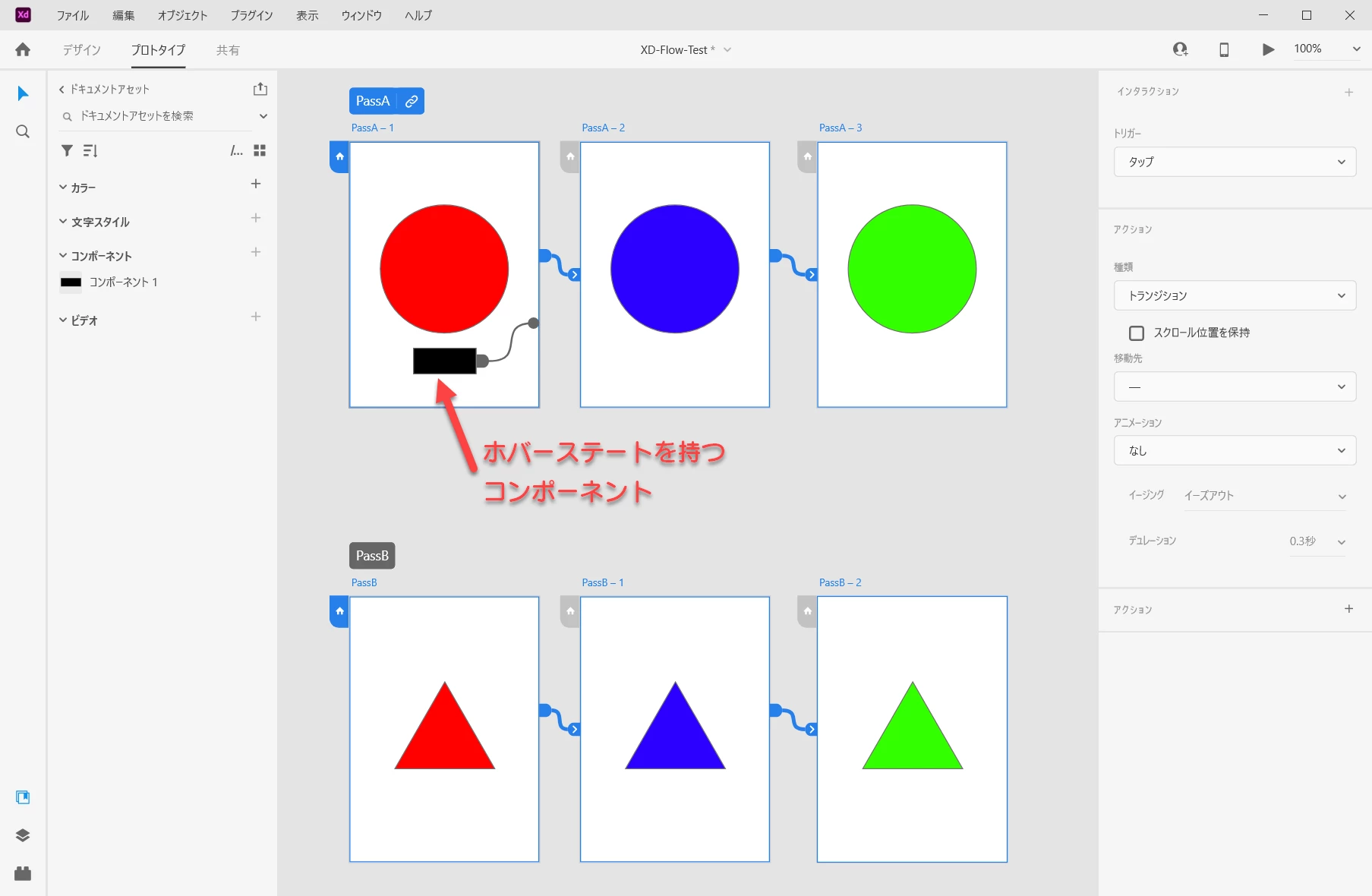The image size is (1372, 896).
Task: Set PassB – 1 as home artboard
Action: 570,611
